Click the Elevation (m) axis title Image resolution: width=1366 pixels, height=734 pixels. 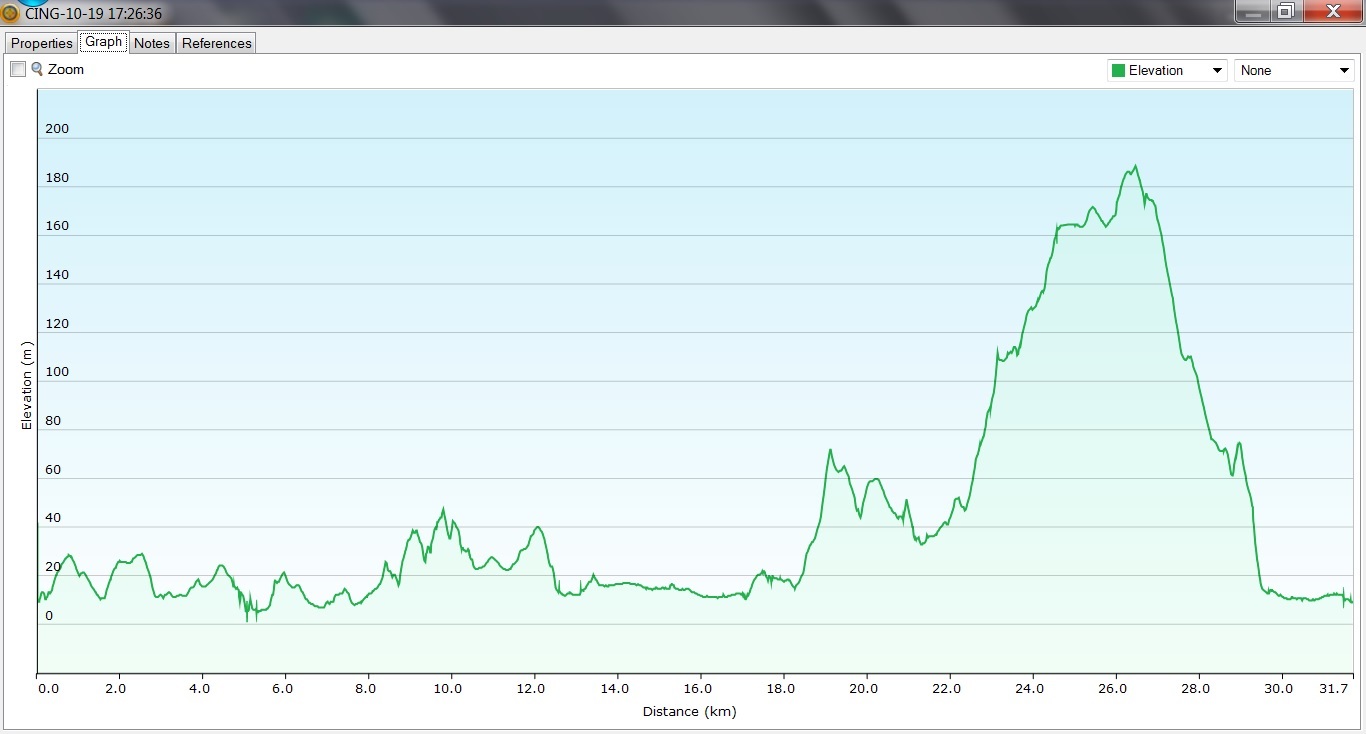pyautogui.click(x=27, y=385)
